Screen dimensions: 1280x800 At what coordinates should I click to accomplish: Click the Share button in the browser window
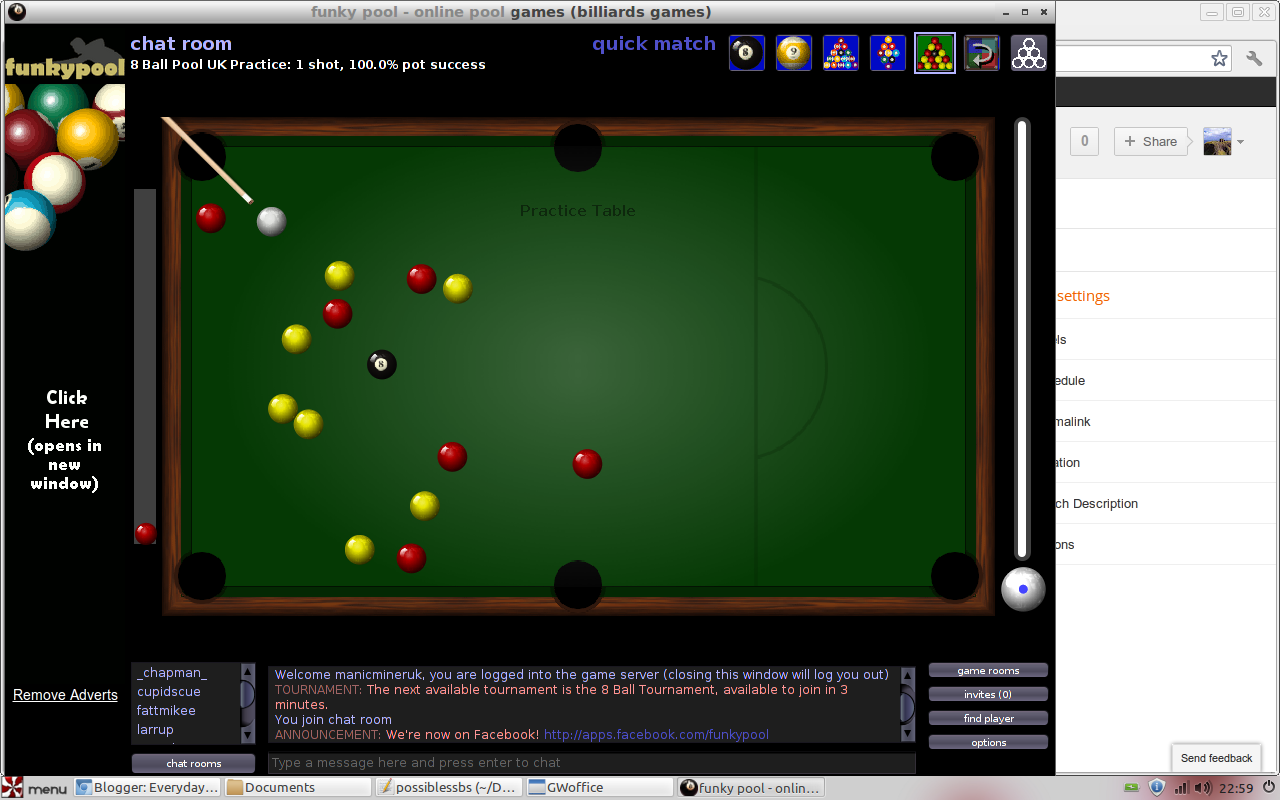(x=1151, y=141)
